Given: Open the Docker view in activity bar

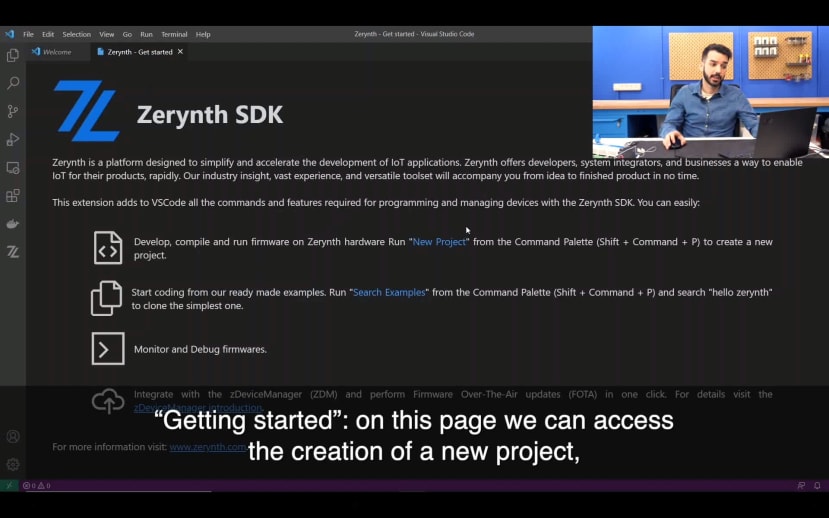Looking at the screenshot, I should click(x=13, y=224).
